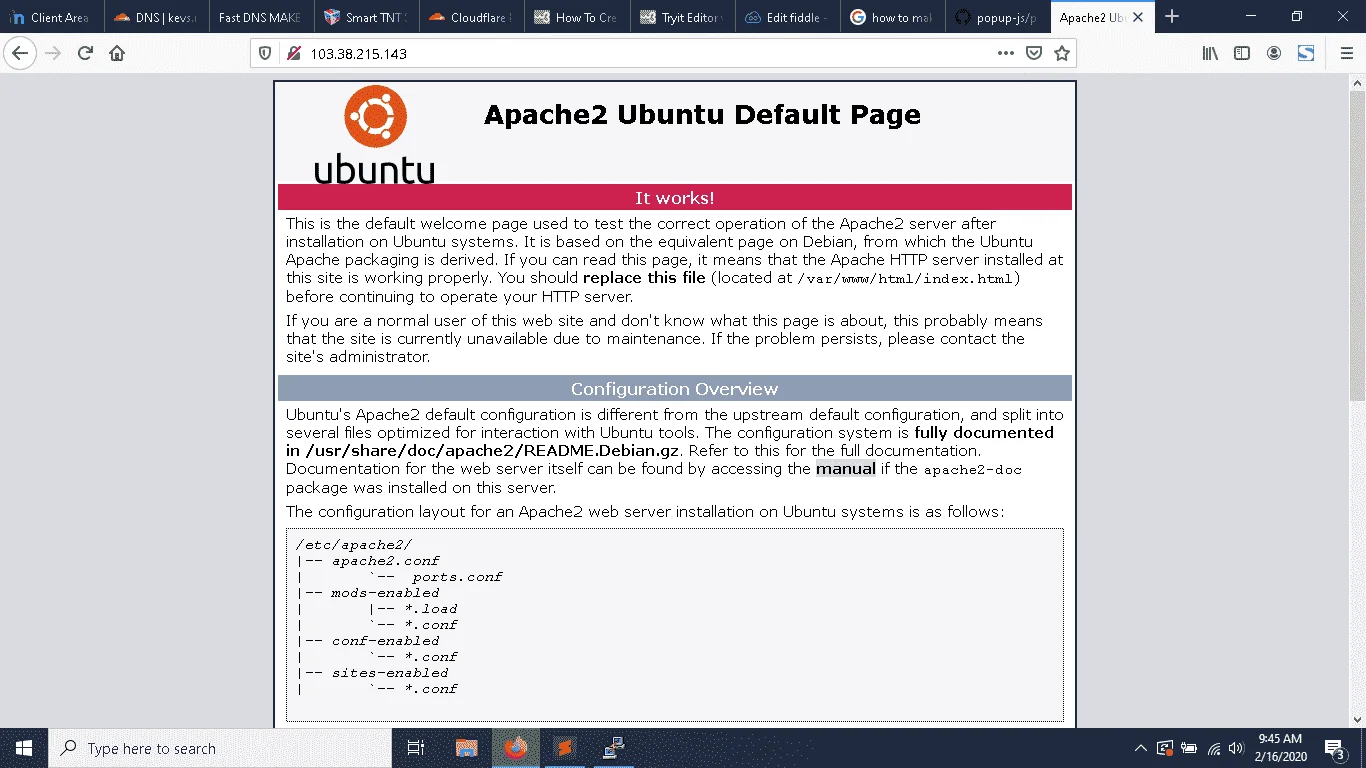Click the blue S extension icon
The width and height of the screenshot is (1366, 768).
(1306, 53)
